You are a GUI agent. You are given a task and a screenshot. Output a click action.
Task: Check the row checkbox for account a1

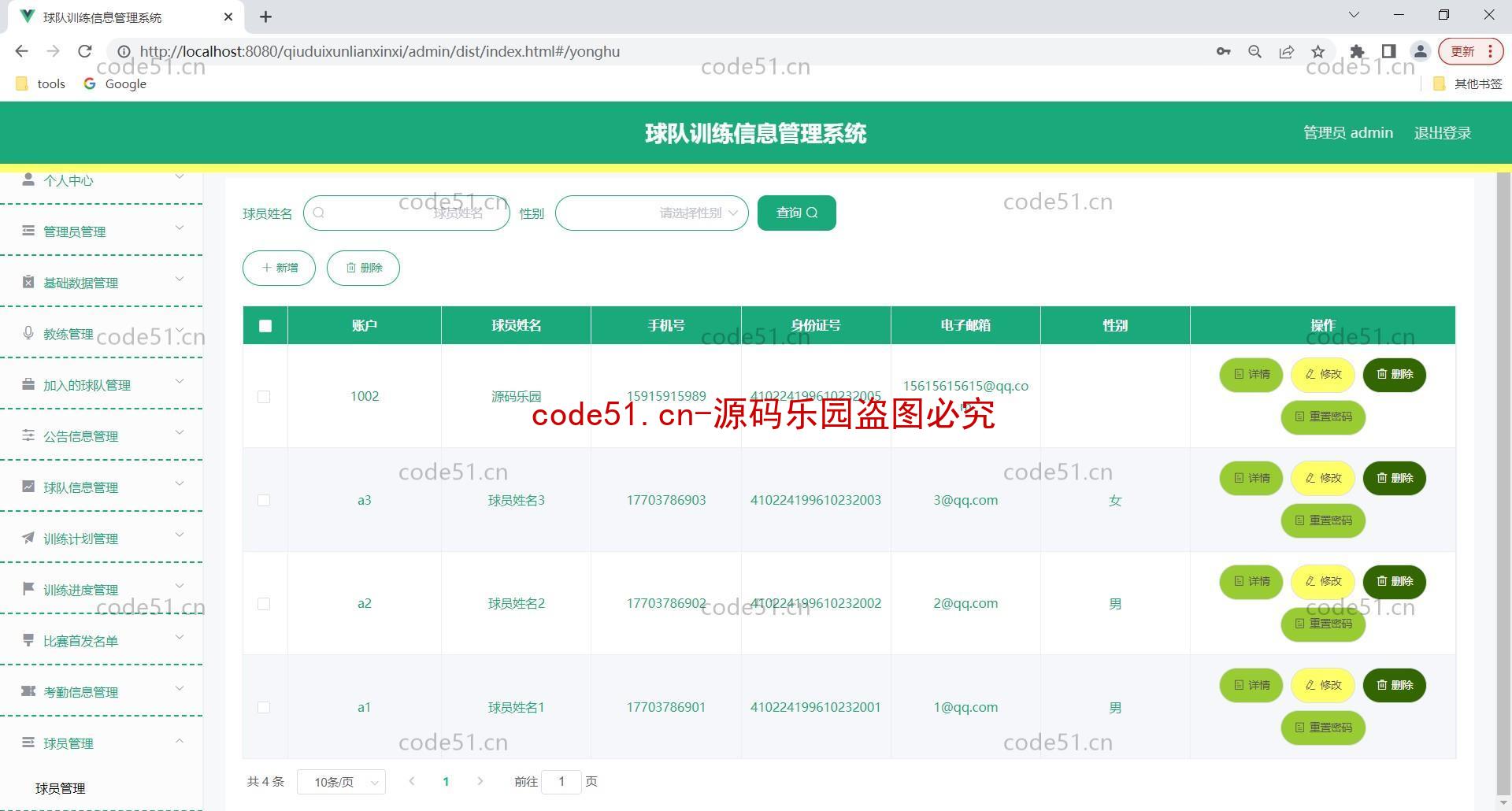click(x=264, y=707)
